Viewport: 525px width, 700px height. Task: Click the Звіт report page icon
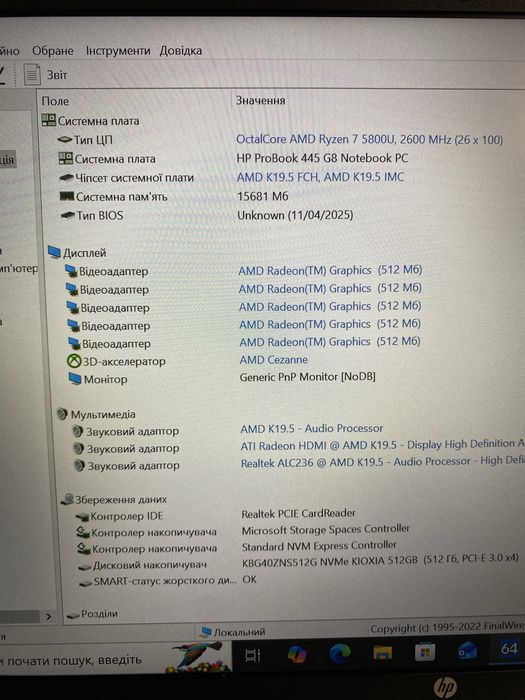point(32,75)
